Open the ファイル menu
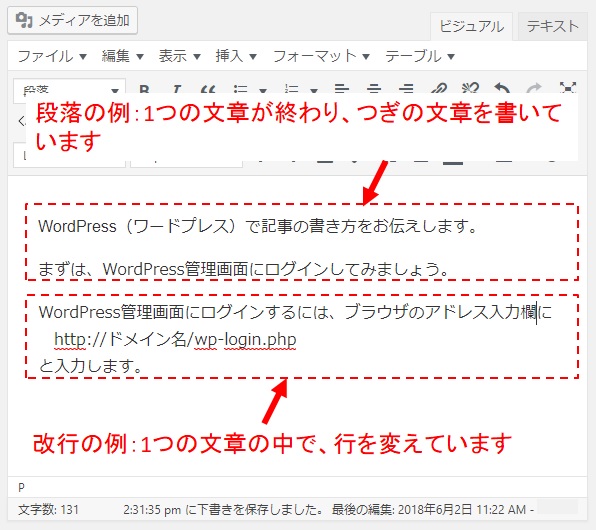This screenshot has height=530, width=596. pyautogui.click(x=52, y=56)
